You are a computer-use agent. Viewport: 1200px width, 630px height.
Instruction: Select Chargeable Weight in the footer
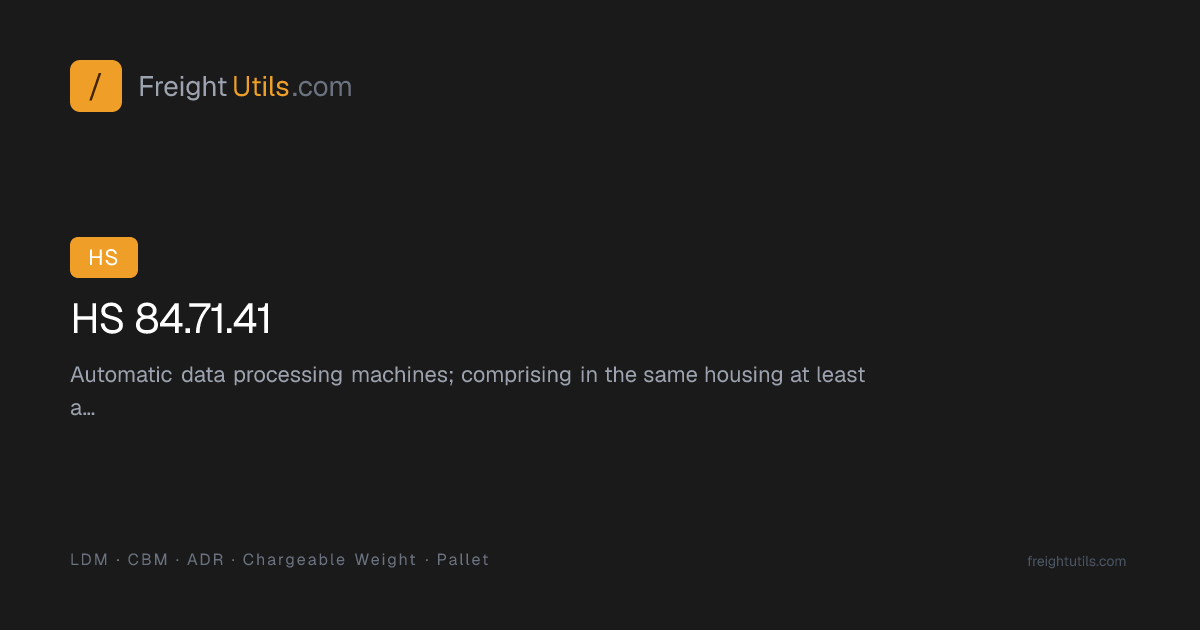(330, 560)
